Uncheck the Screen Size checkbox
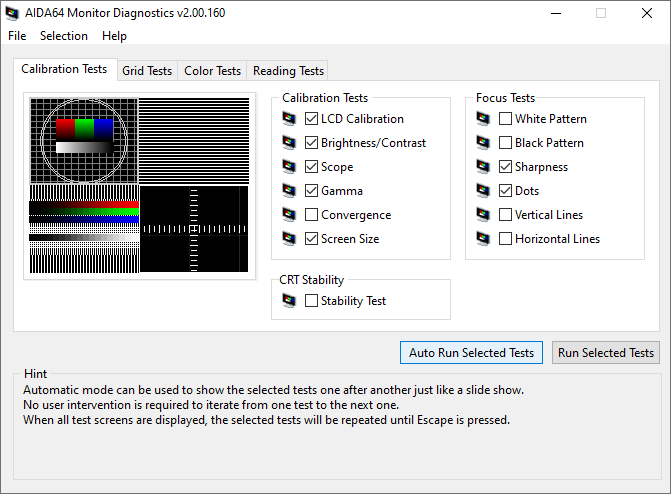Image resolution: width=671 pixels, height=494 pixels. (x=311, y=238)
